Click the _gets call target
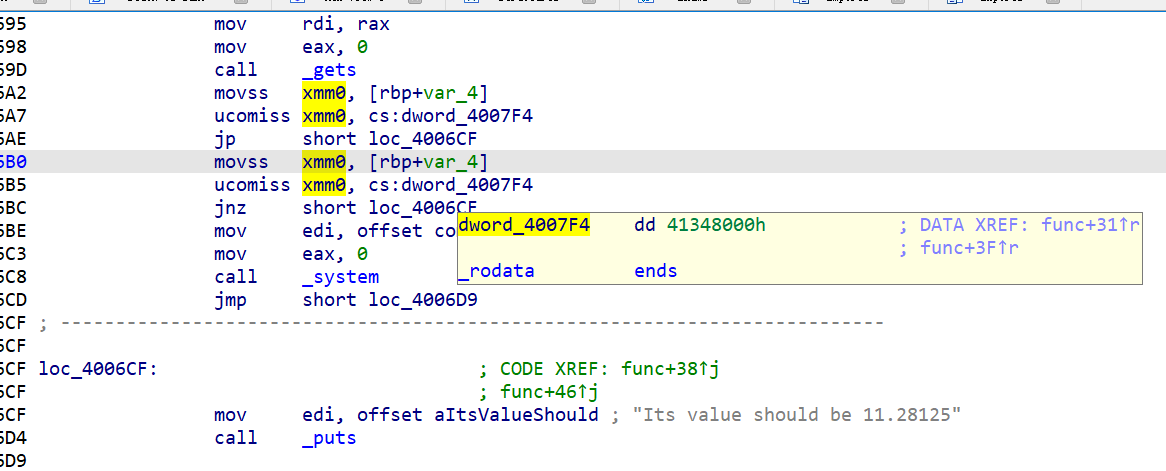 pos(329,70)
